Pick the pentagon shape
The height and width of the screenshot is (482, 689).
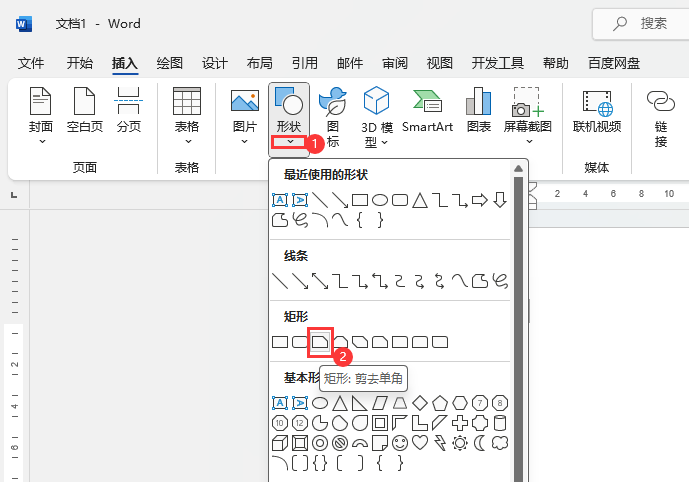pyautogui.click(x=440, y=403)
